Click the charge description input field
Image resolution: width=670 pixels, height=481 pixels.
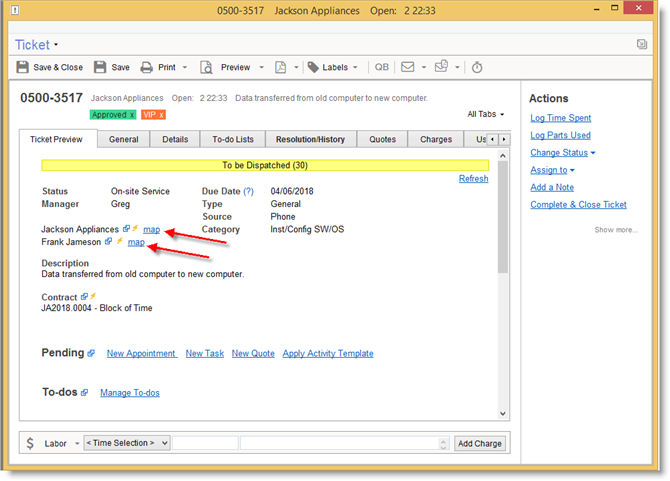tap(340, 443)
